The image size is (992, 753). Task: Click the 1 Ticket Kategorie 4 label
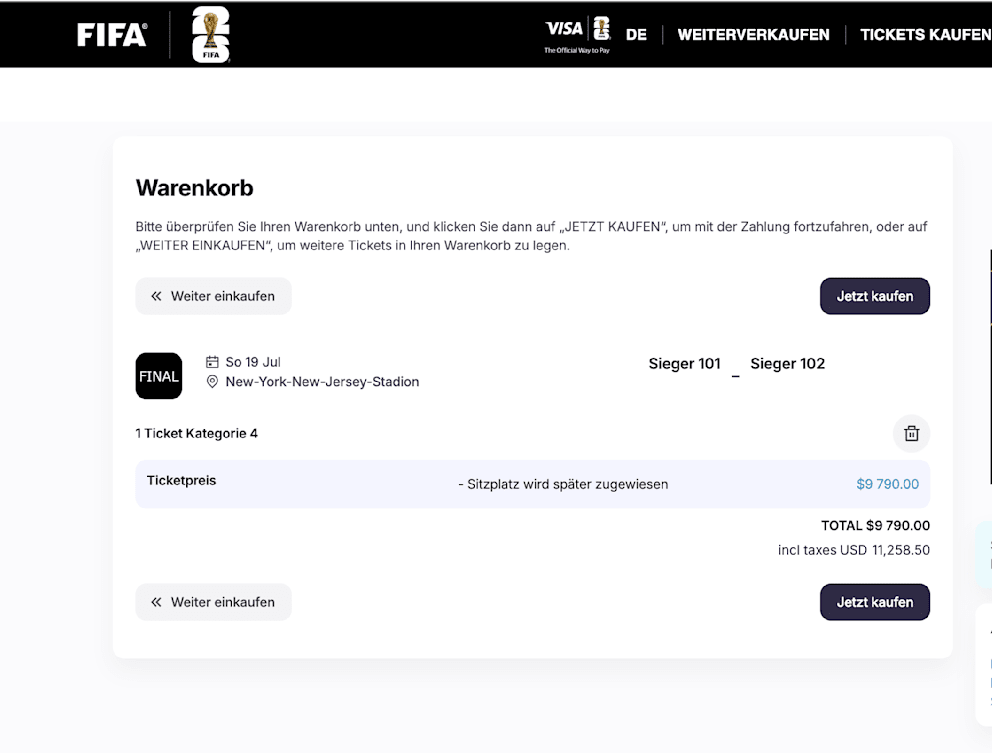pyautogui.click(x=197, y=433)
